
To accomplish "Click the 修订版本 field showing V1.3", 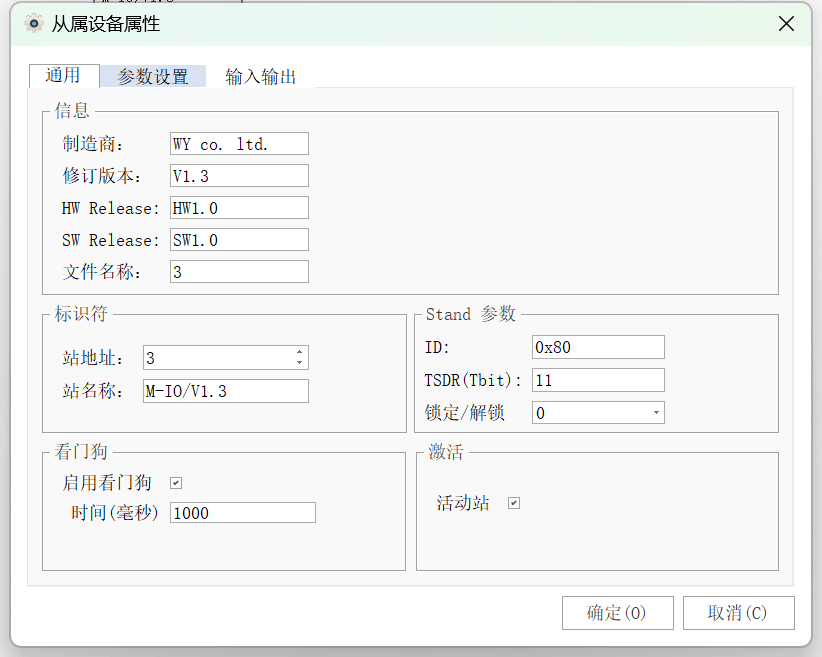I will pos(239,176).
